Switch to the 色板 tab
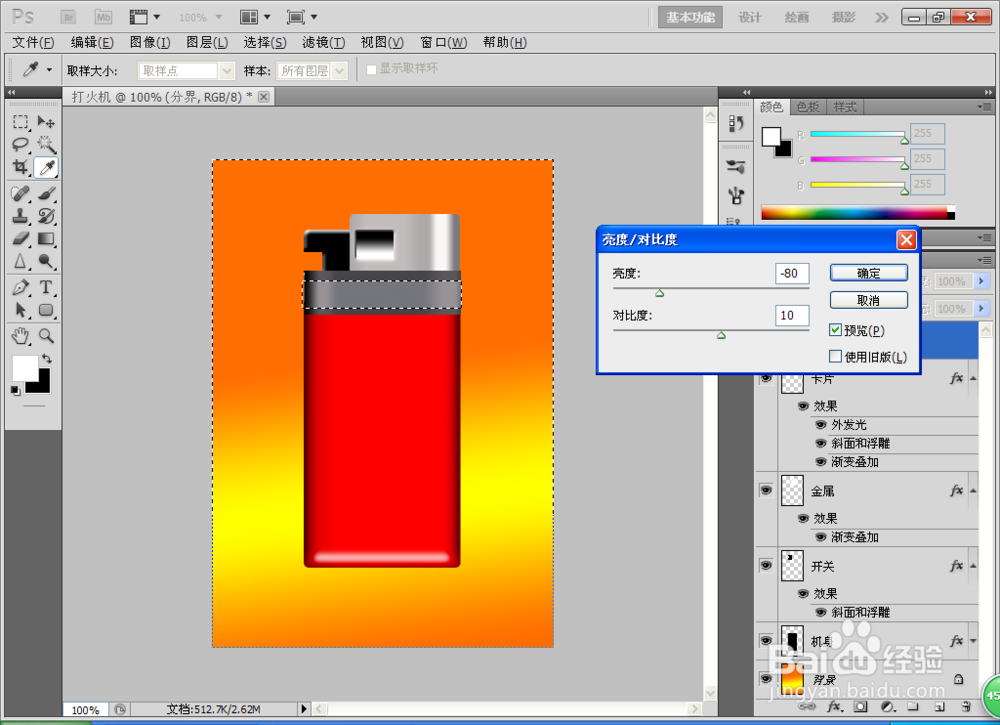Viewport: 1000px width, 725px height. point(808,107)
